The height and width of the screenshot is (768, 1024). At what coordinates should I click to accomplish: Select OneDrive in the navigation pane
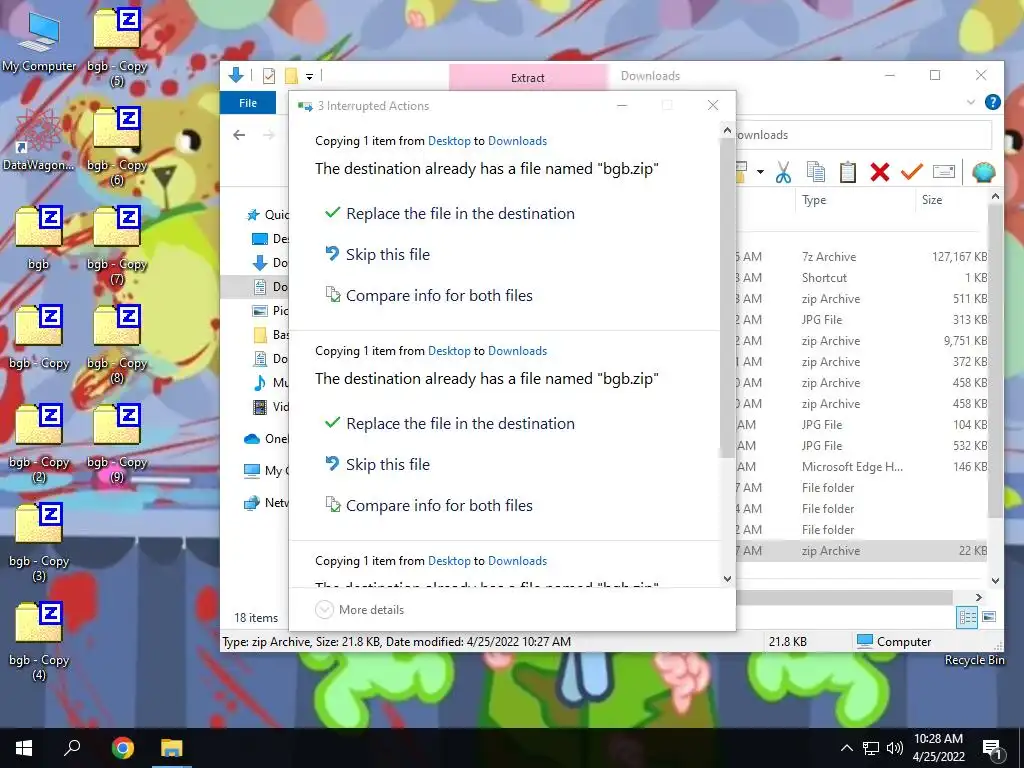(266, 439)
